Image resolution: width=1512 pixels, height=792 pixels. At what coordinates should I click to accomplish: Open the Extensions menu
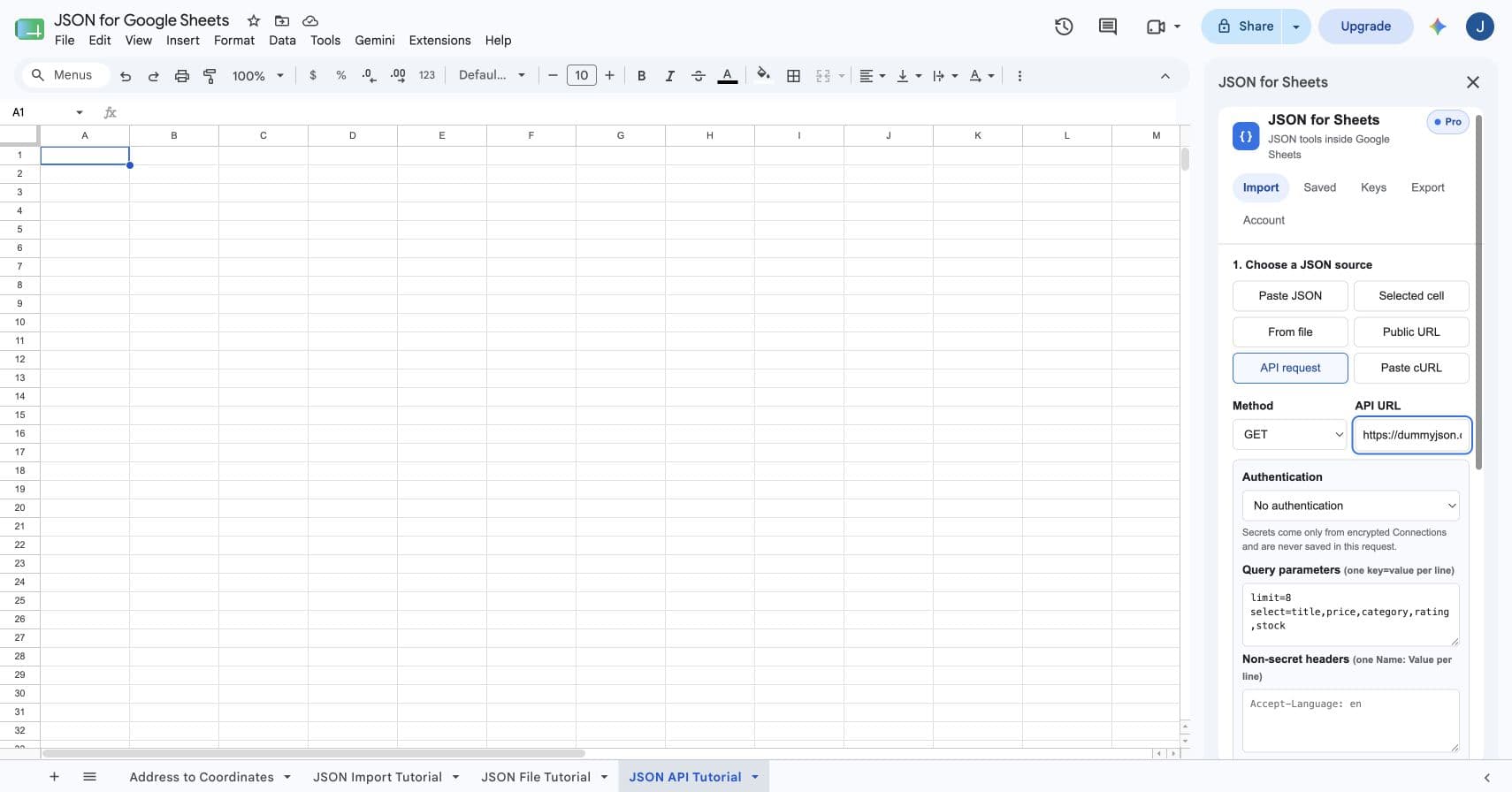(x=439, y=41)
